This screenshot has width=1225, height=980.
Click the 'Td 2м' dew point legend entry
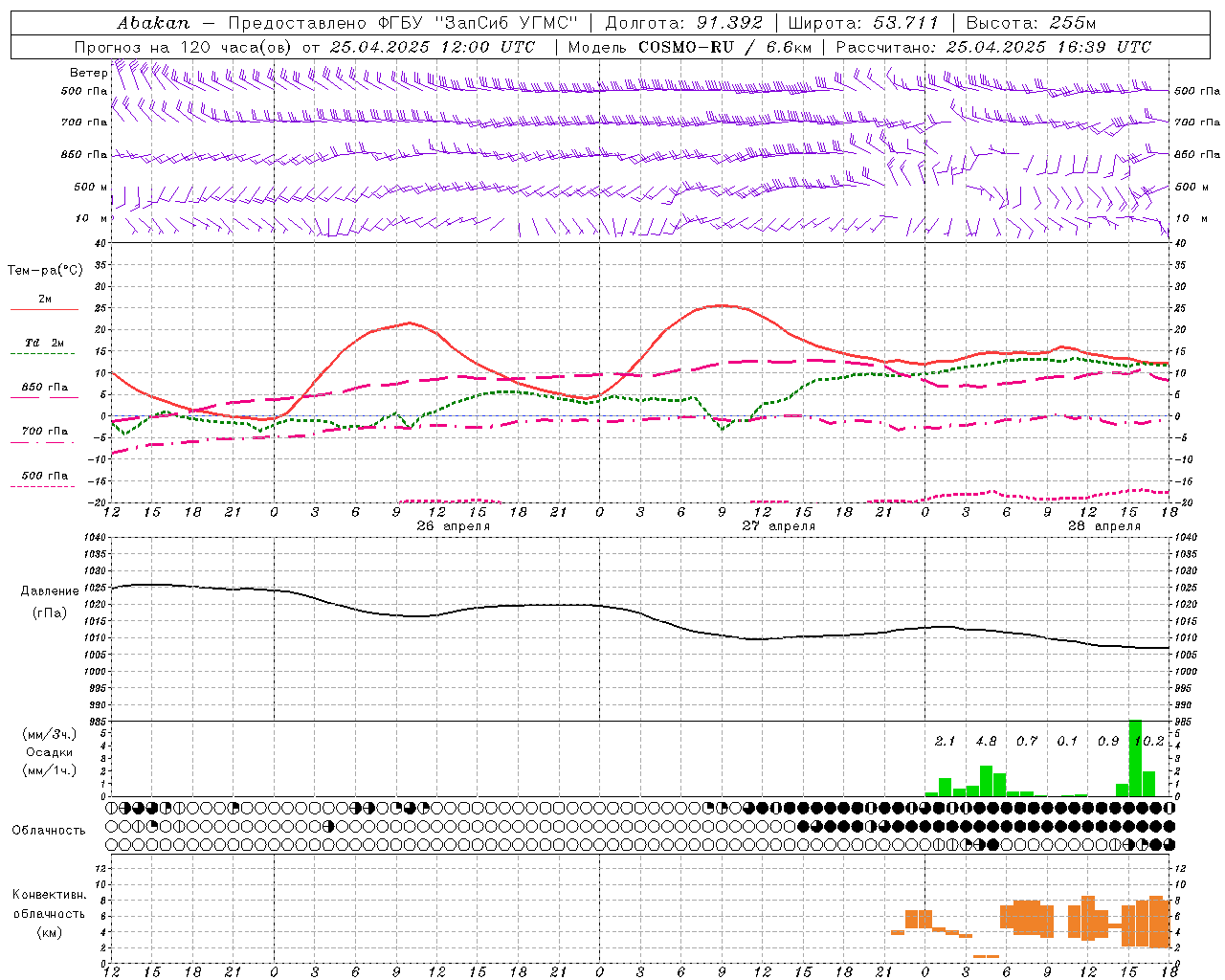pos(44,343)
